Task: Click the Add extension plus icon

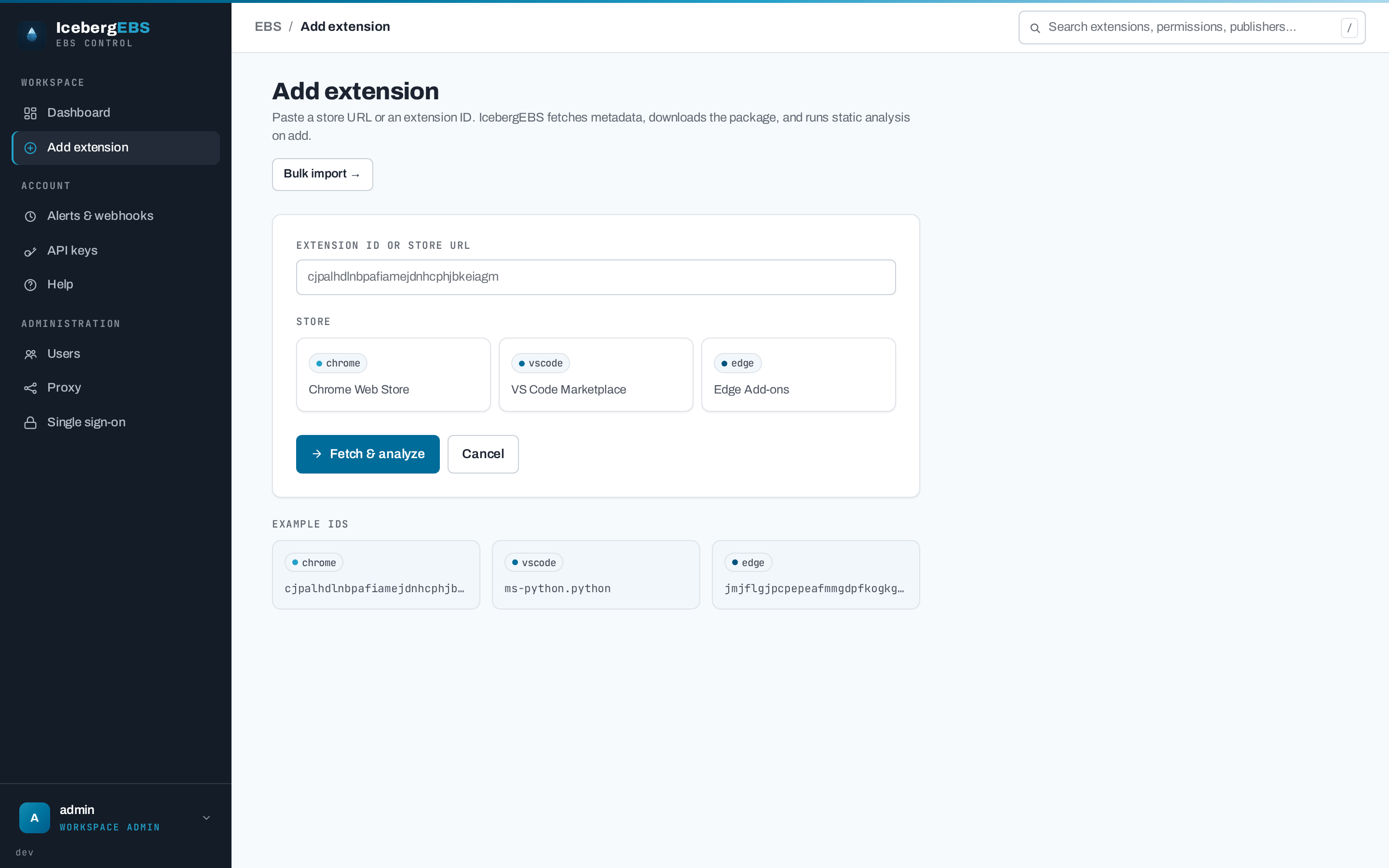Action: point(30,148)
